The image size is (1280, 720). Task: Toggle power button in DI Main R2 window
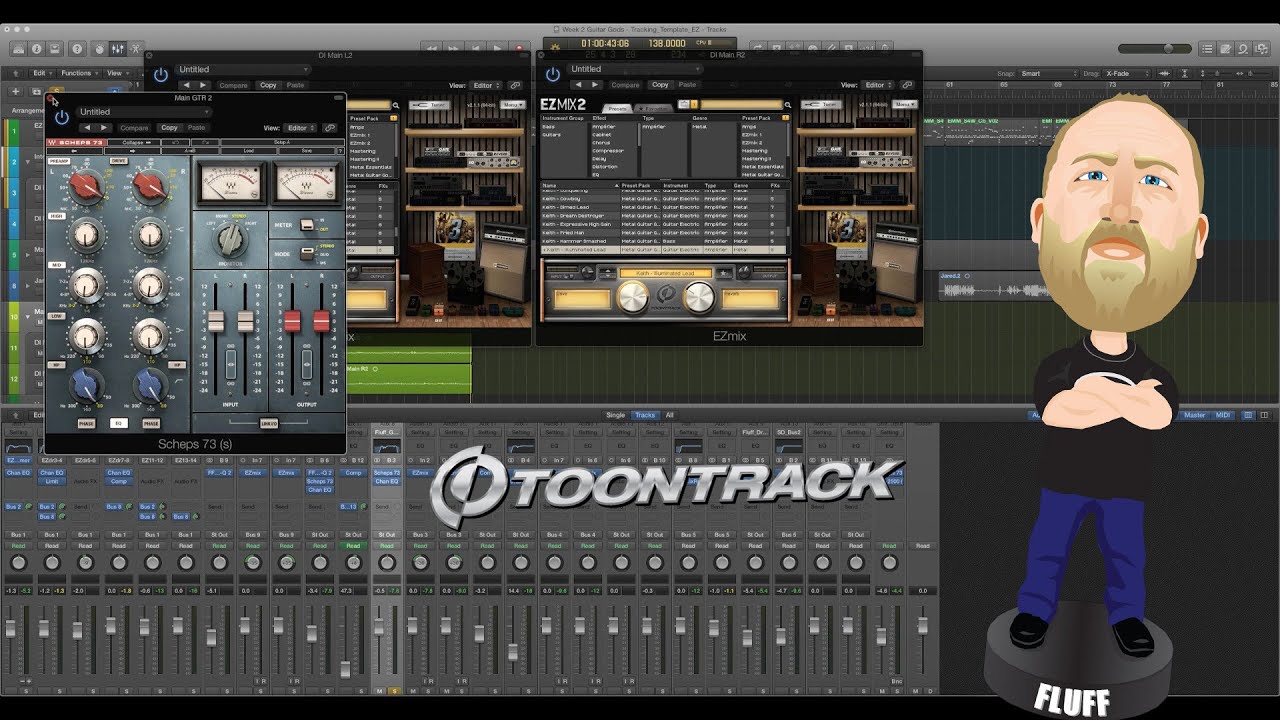[x=553, y=75]
